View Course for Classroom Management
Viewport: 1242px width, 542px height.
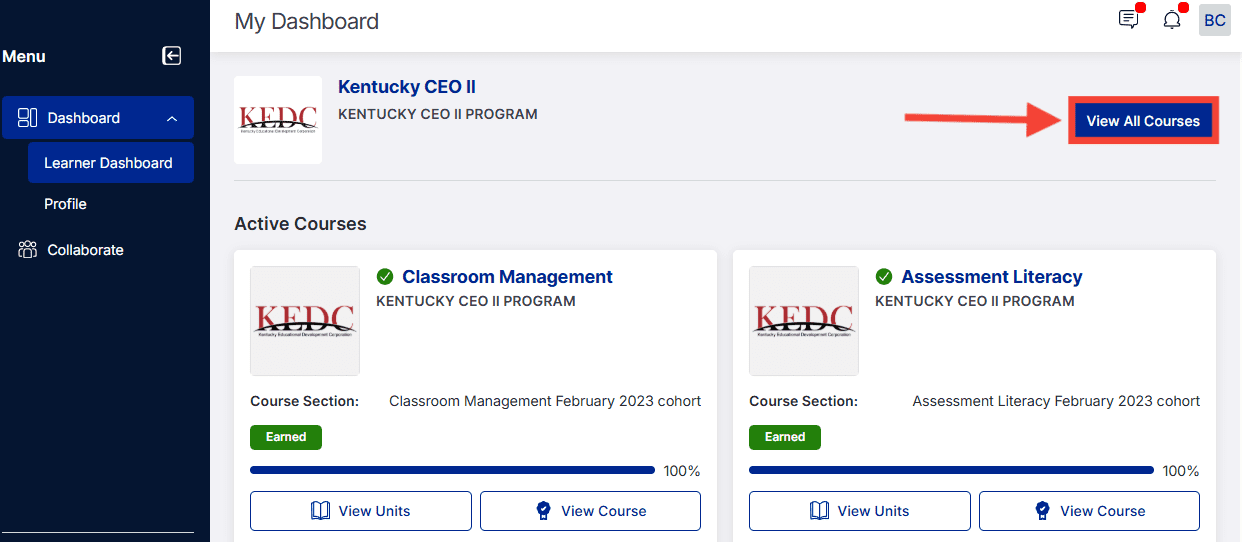pyautogui.click(x=590, y=511)
